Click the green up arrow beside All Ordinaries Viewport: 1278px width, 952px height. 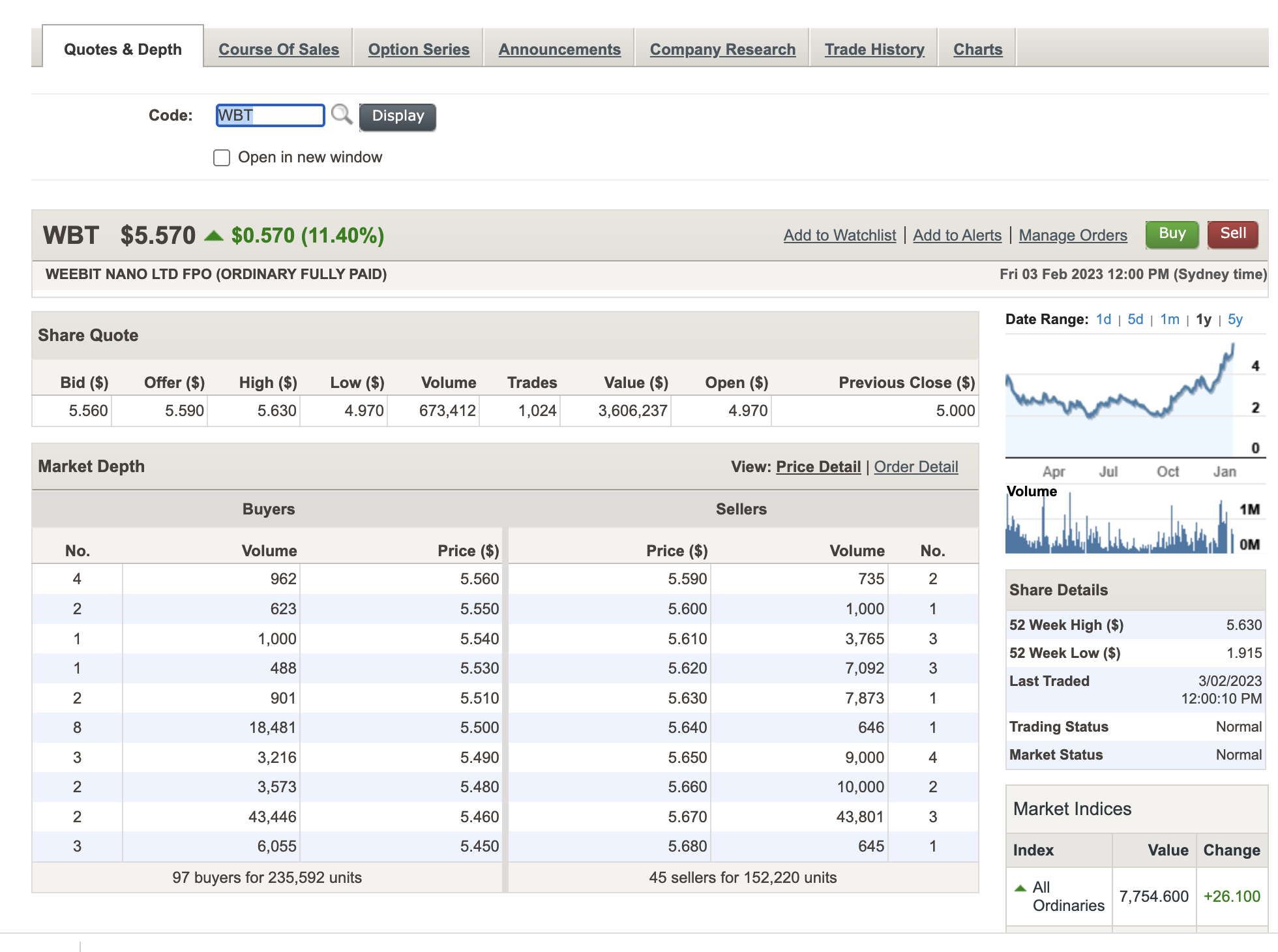(x=1020, y=888)
